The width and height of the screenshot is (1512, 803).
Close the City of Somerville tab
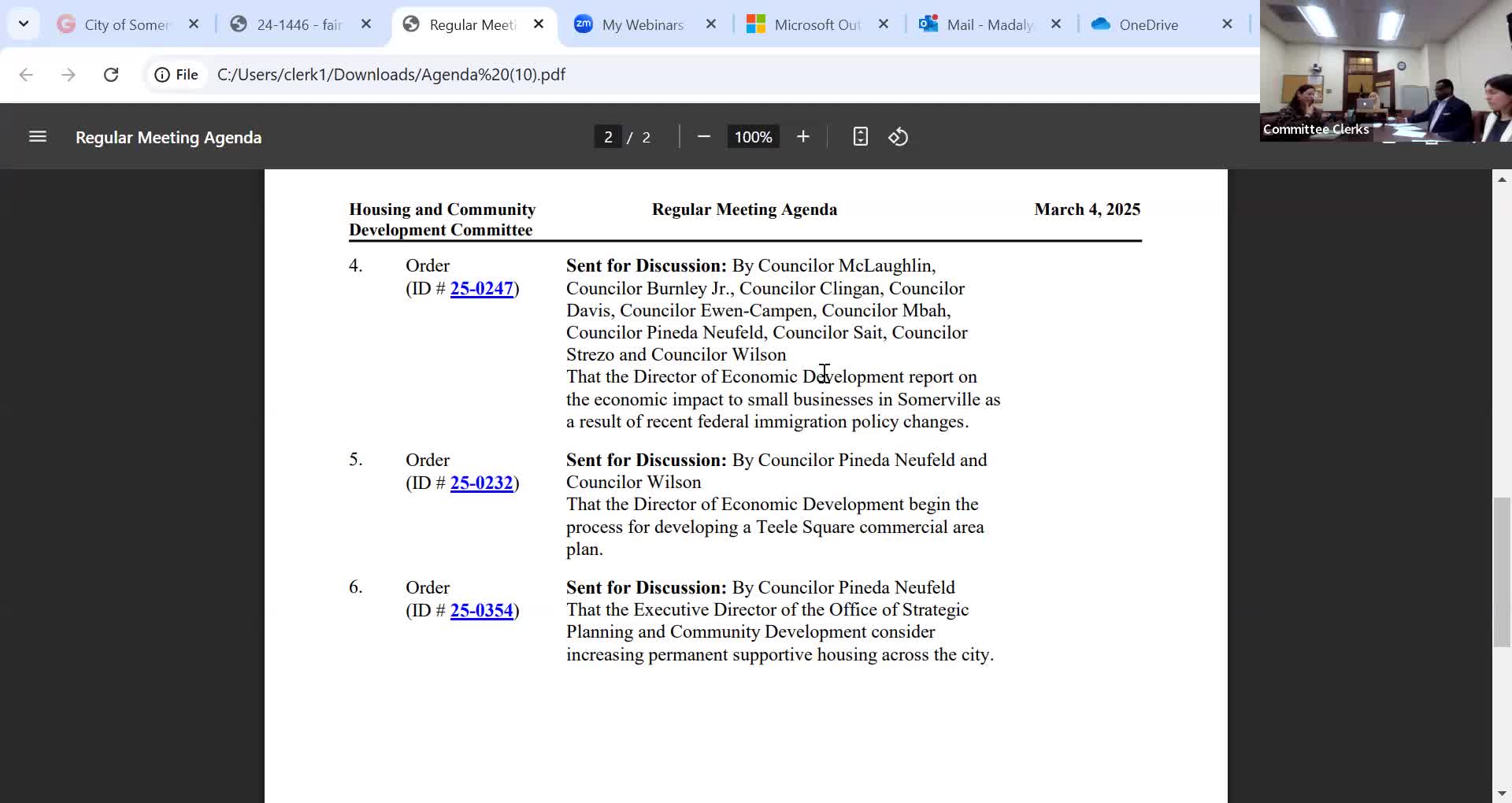[x=194, y=24]
